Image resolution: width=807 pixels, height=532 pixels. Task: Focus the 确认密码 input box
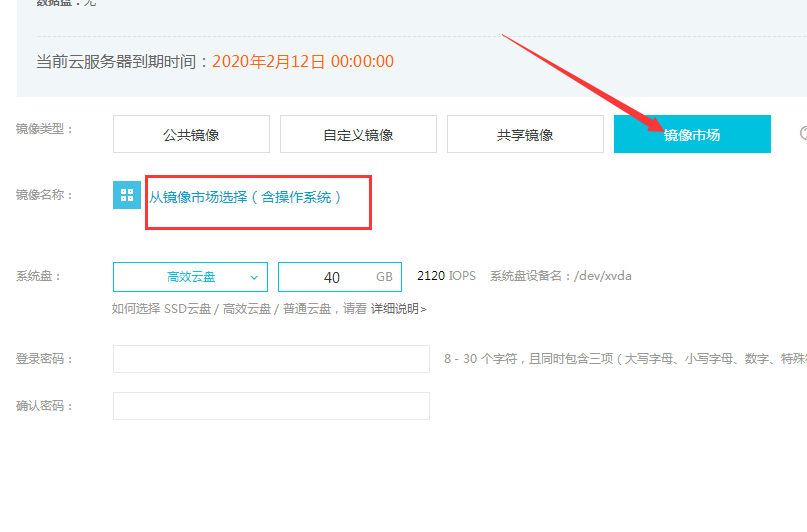pyautogui.click(x=271, y=406)
